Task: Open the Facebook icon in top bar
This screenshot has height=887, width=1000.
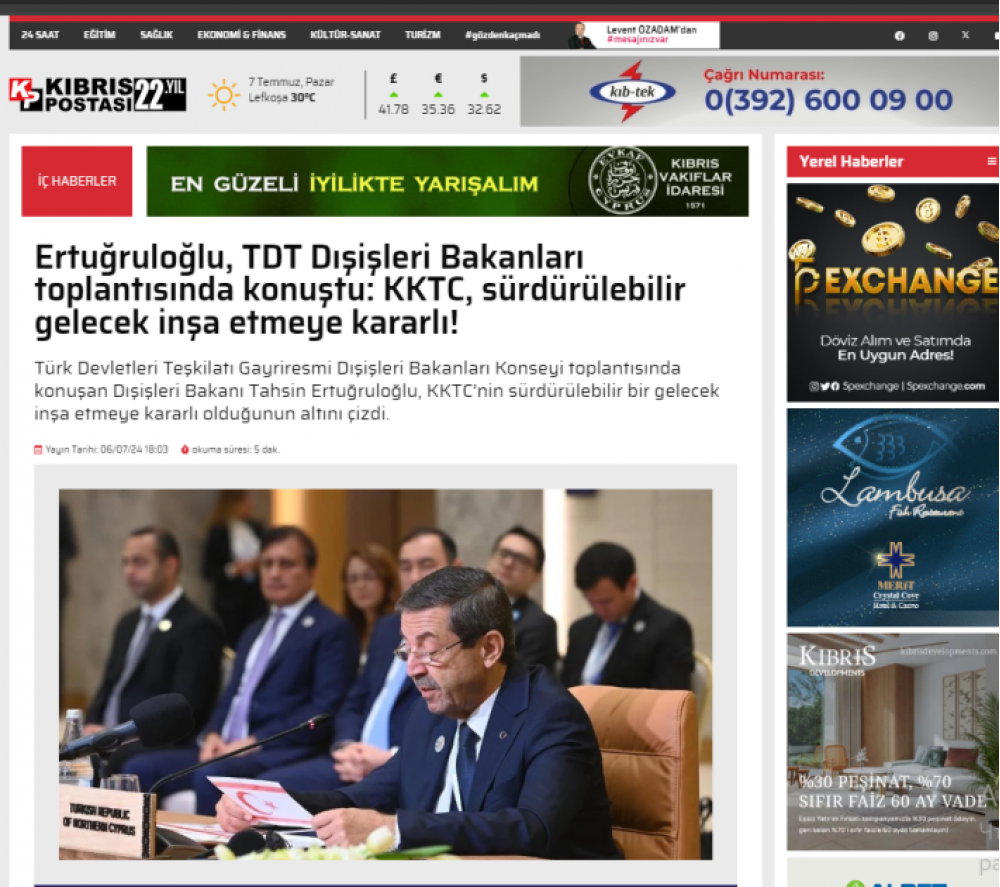Action: tap(899, 36)
